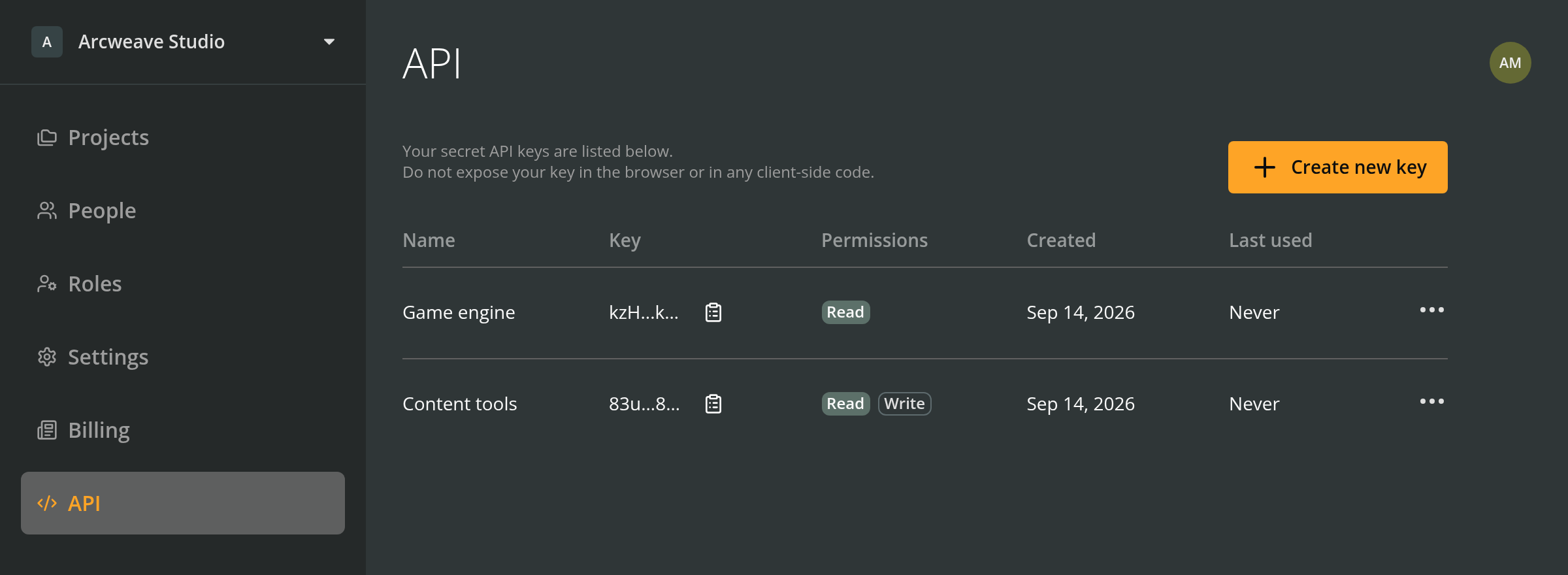Click the Write badge for Content tools
1568x575 pixels.
pyautogui.click(x=904, y=404)
